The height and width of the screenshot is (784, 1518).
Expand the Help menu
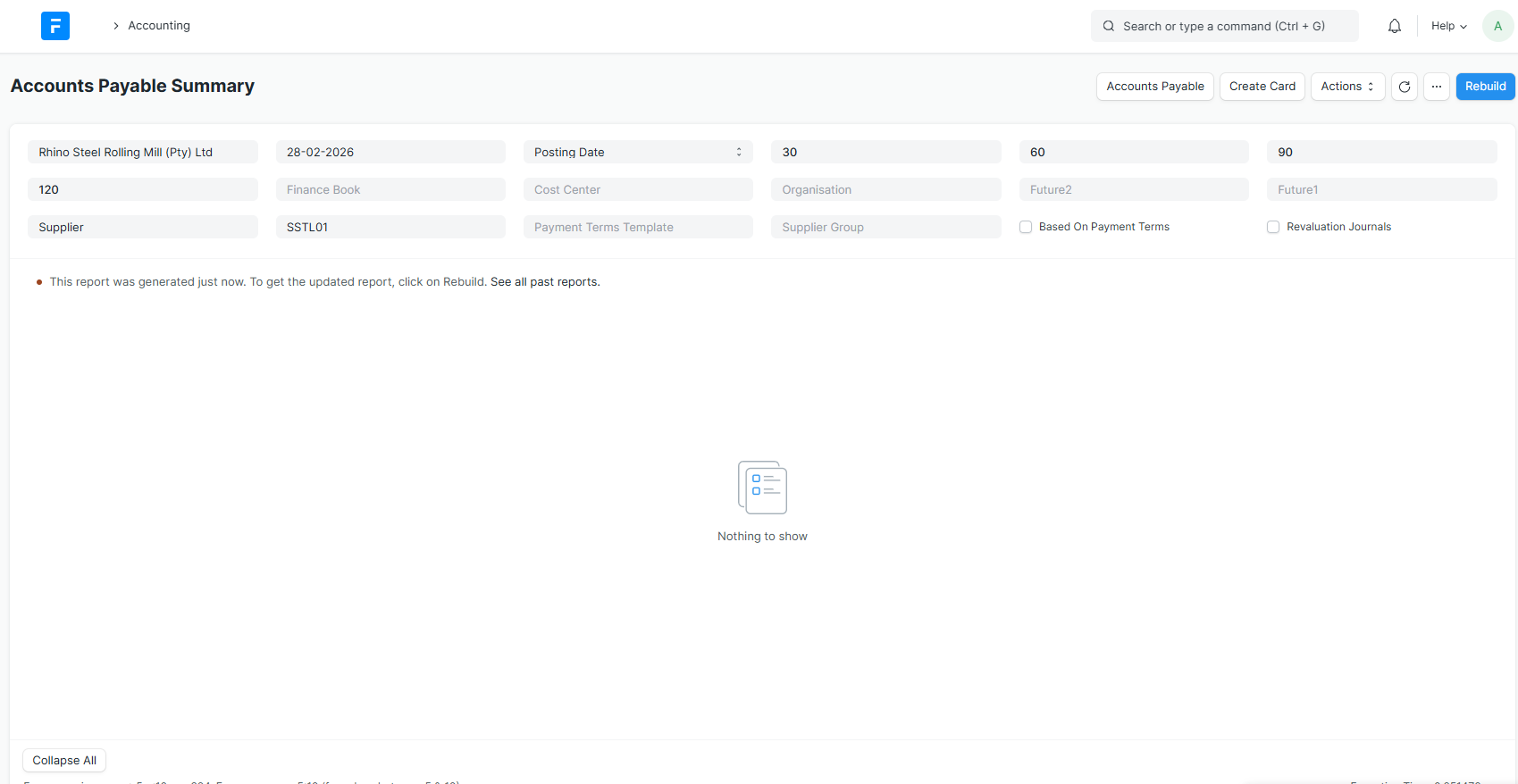[x=1448, y=26]
